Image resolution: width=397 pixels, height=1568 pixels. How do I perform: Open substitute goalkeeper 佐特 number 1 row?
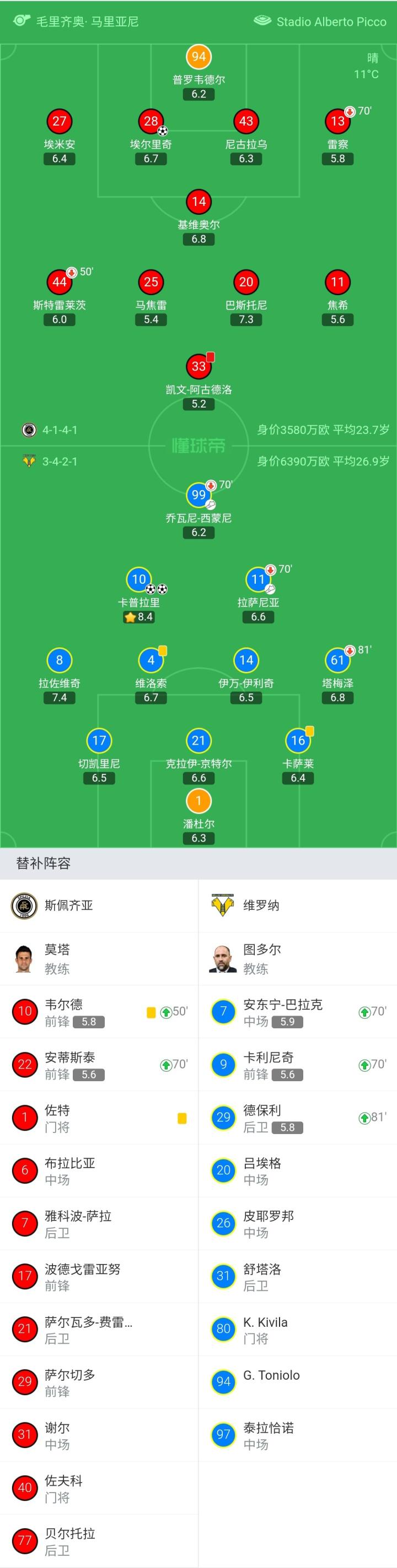click(99, 1117)
